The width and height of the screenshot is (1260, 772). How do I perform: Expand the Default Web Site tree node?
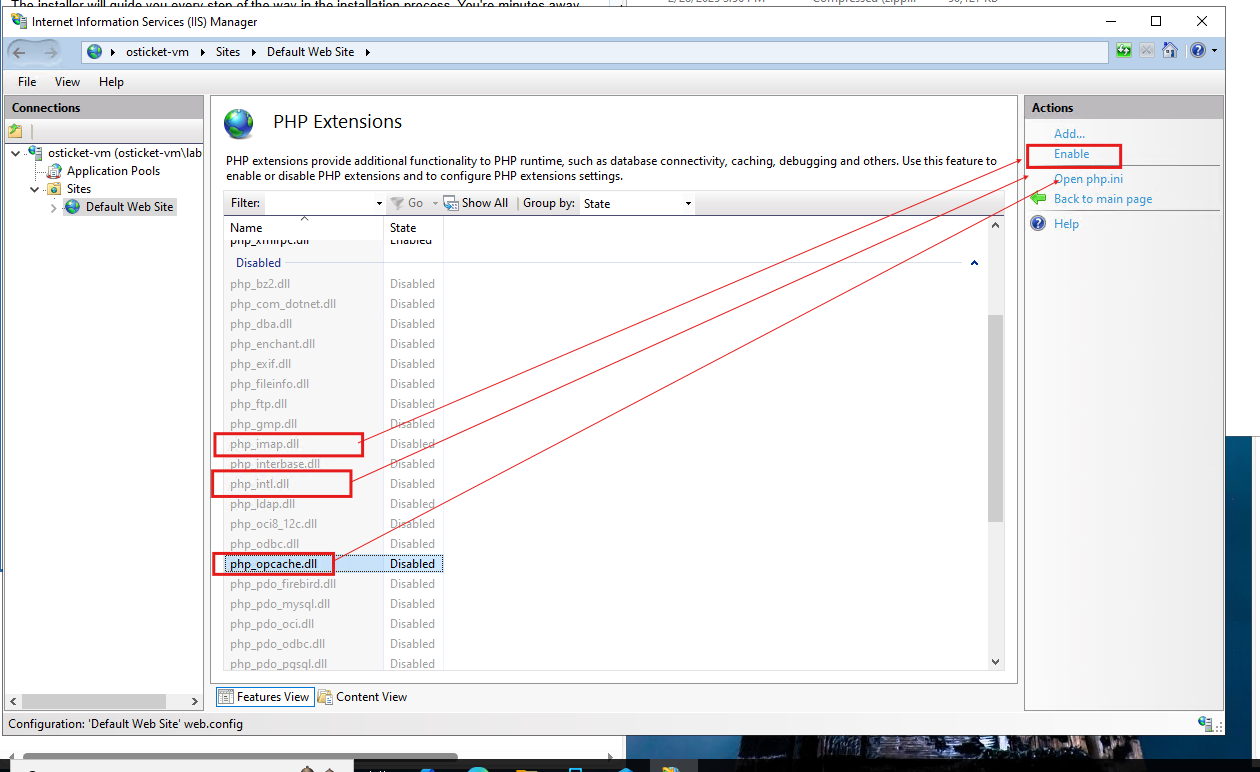point(54,207)
